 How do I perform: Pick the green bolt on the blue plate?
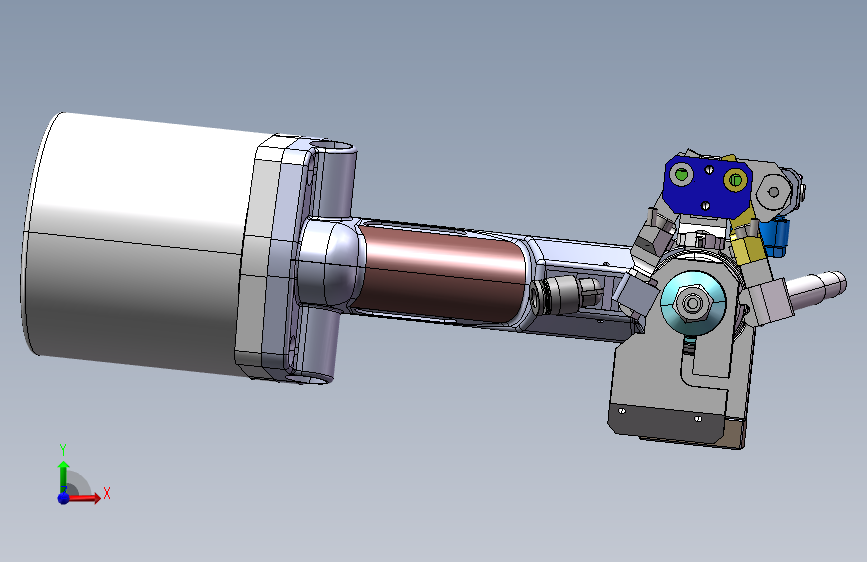pos(681,175)
